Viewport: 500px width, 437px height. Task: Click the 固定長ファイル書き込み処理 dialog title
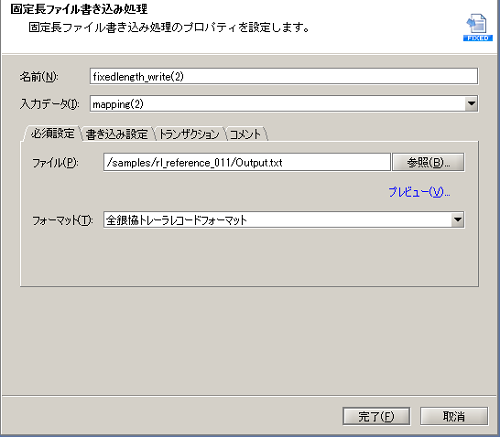(79, 9)
